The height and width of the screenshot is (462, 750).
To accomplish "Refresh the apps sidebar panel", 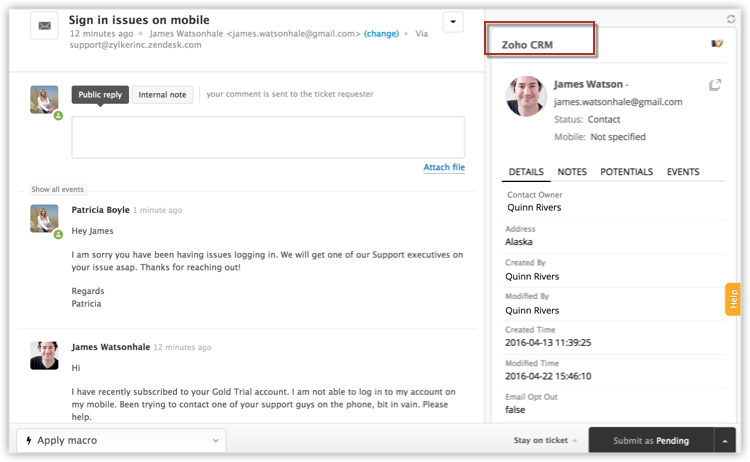I will coord(731,19).
